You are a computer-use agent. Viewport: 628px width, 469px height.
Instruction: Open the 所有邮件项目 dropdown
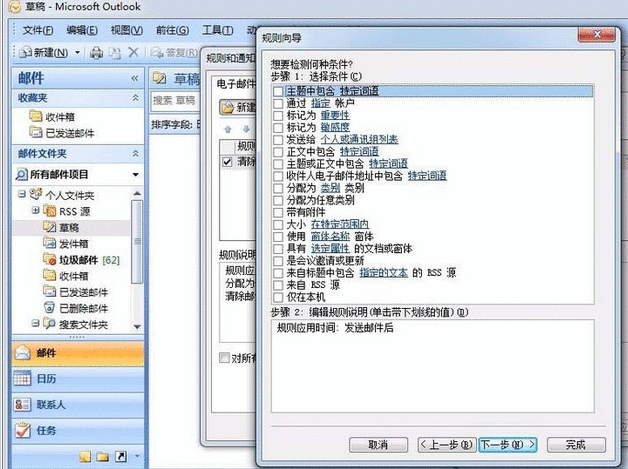pos(135,174)
